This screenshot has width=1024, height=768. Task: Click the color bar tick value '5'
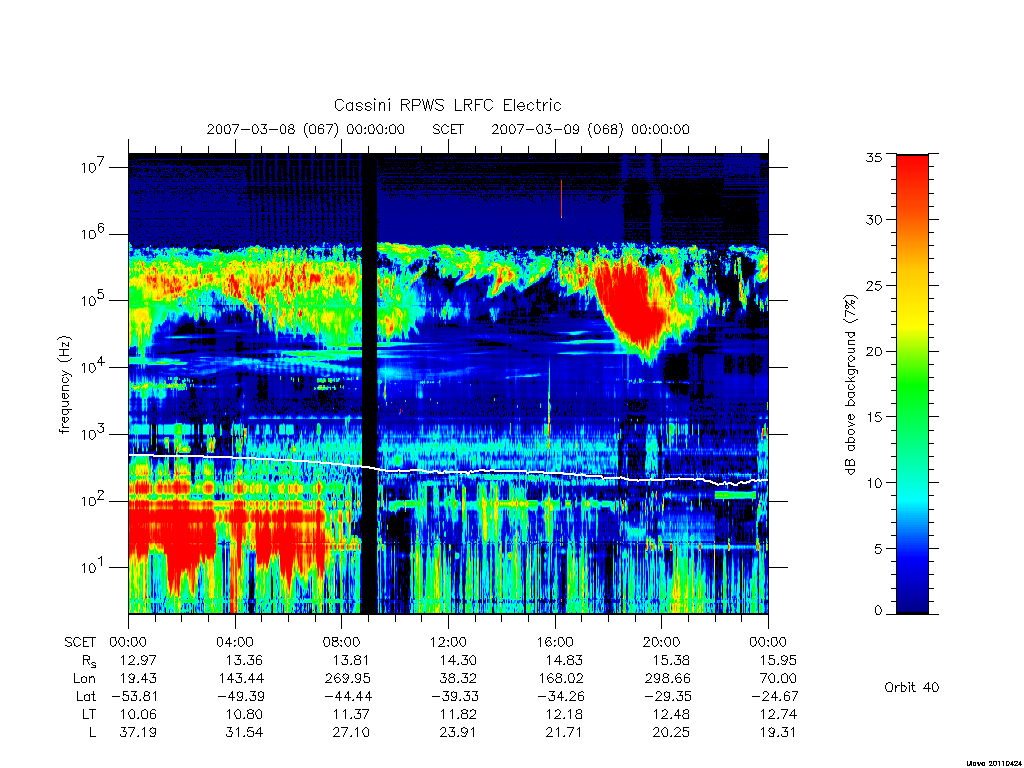[878, 549]
